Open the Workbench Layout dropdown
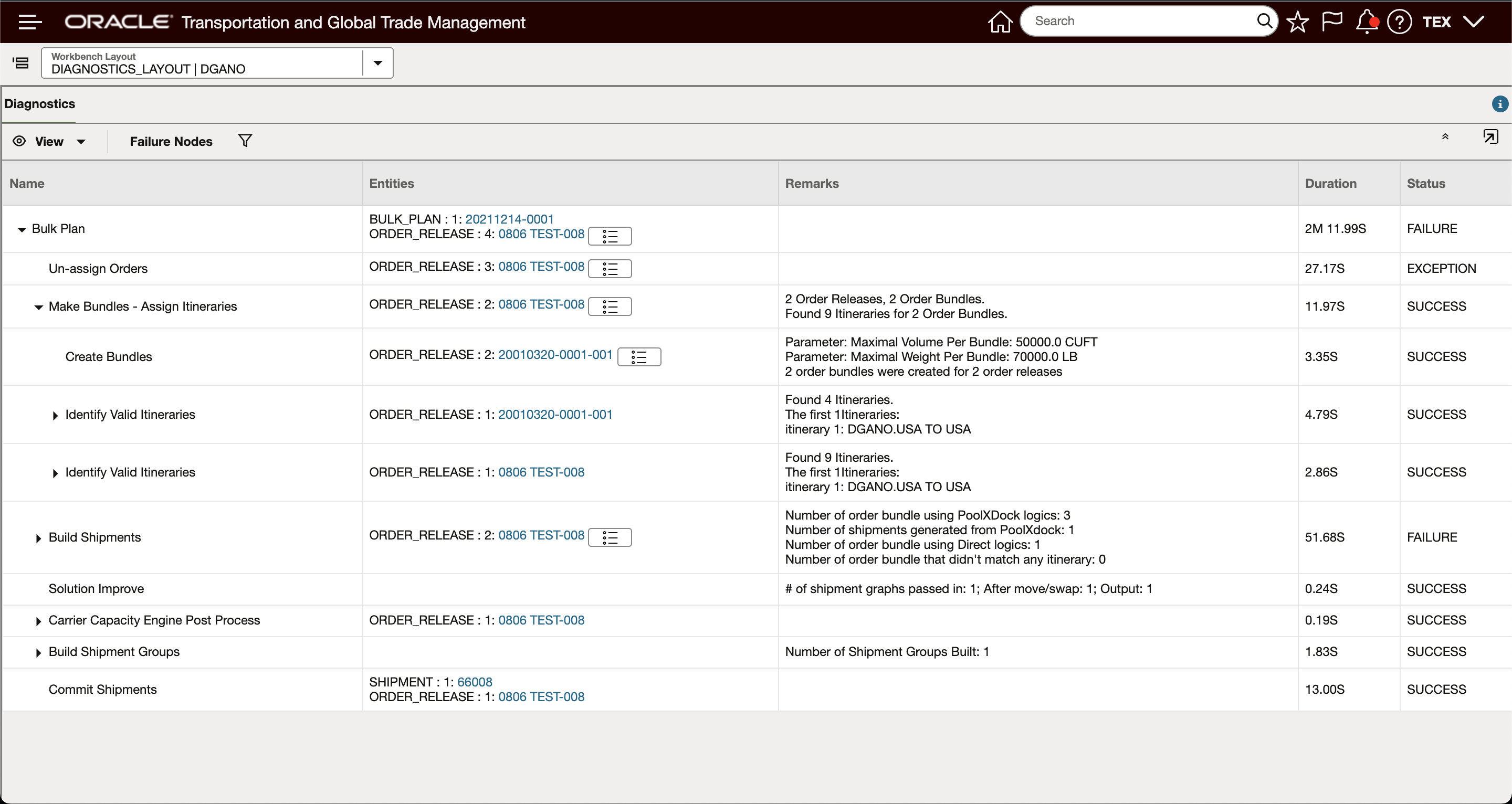Screen dimensions: 1512x804 [378, 63]
